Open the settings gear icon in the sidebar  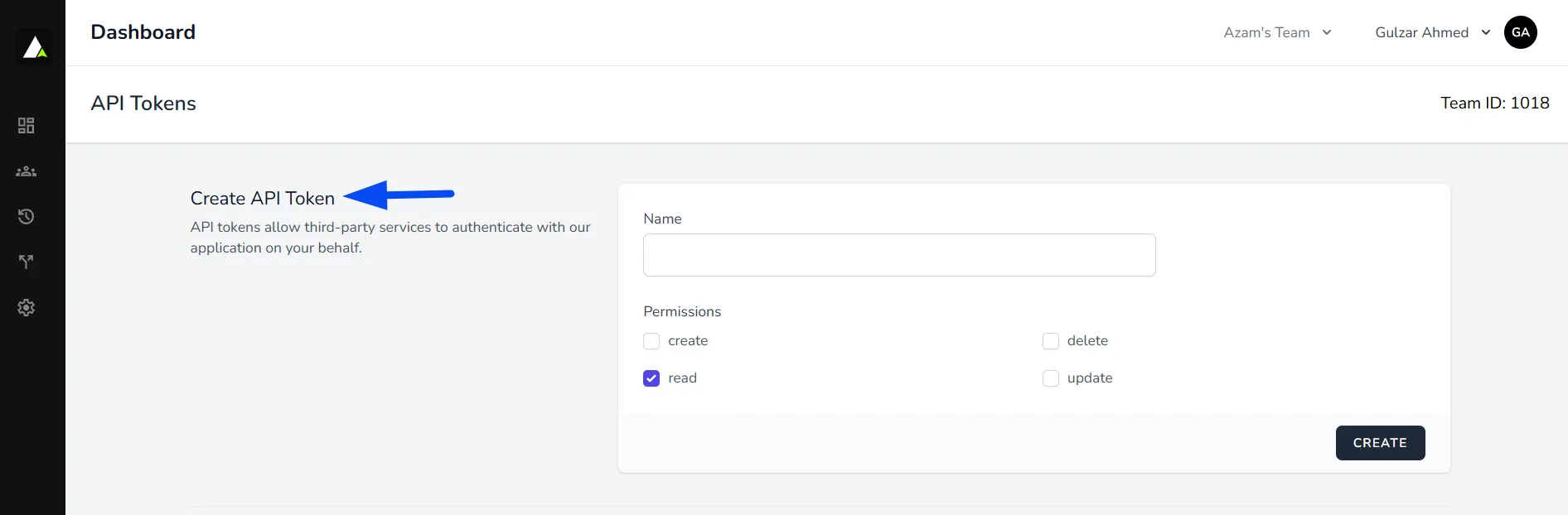(27, 307)
